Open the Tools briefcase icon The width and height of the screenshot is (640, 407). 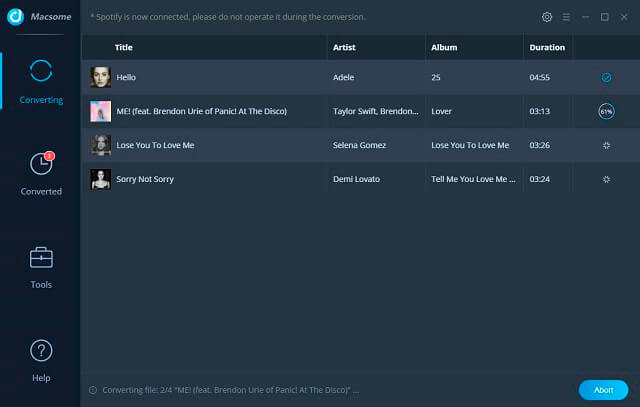coord(41,258)
